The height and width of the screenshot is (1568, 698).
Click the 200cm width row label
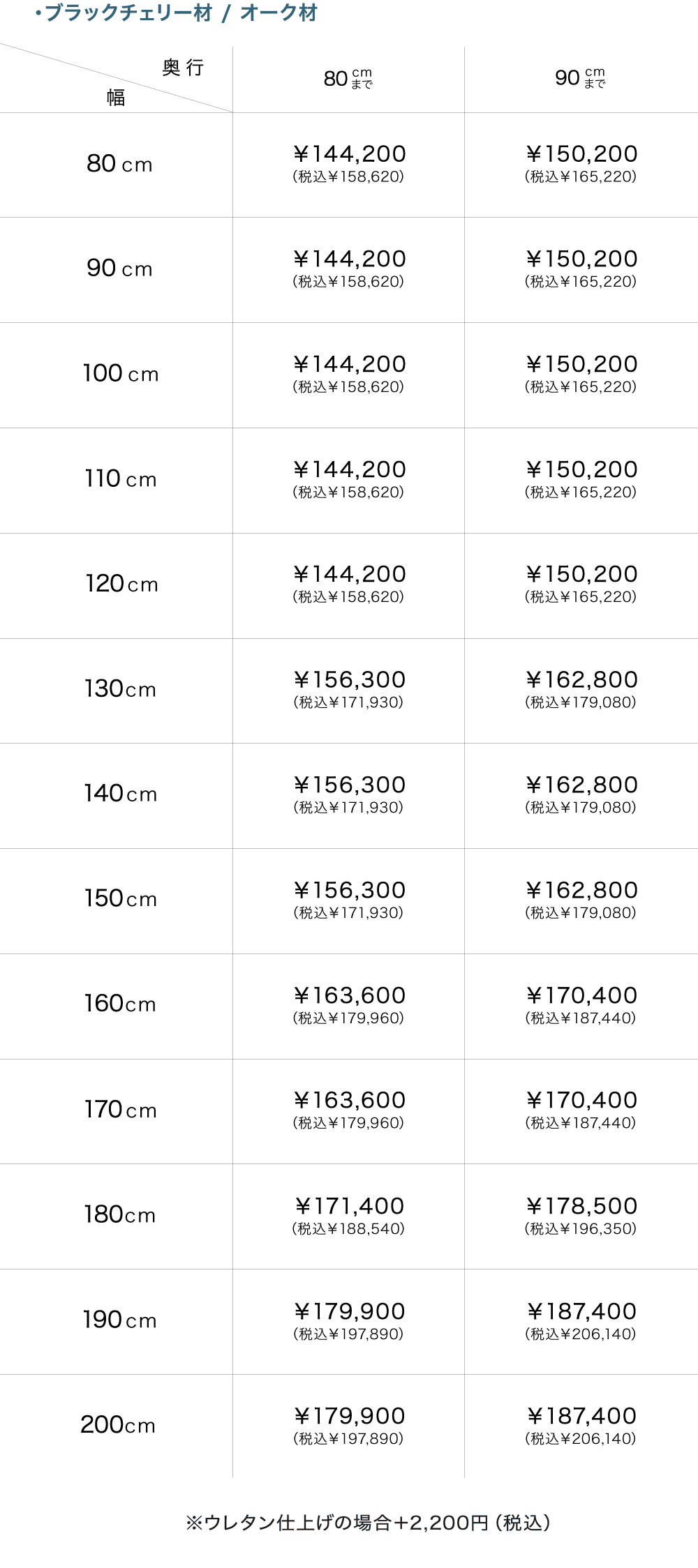click(x=118, y=1424)
